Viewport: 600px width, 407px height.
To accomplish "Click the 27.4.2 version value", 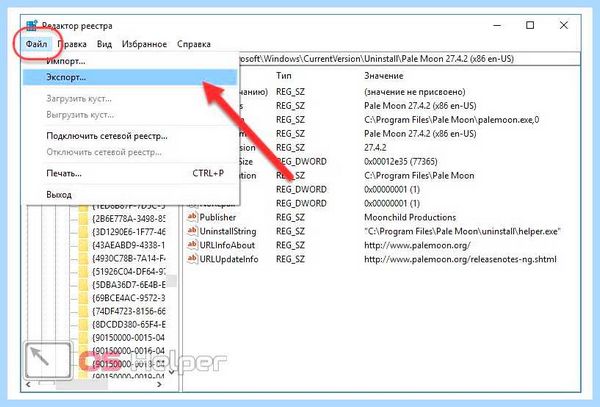I will pos(375,148).
